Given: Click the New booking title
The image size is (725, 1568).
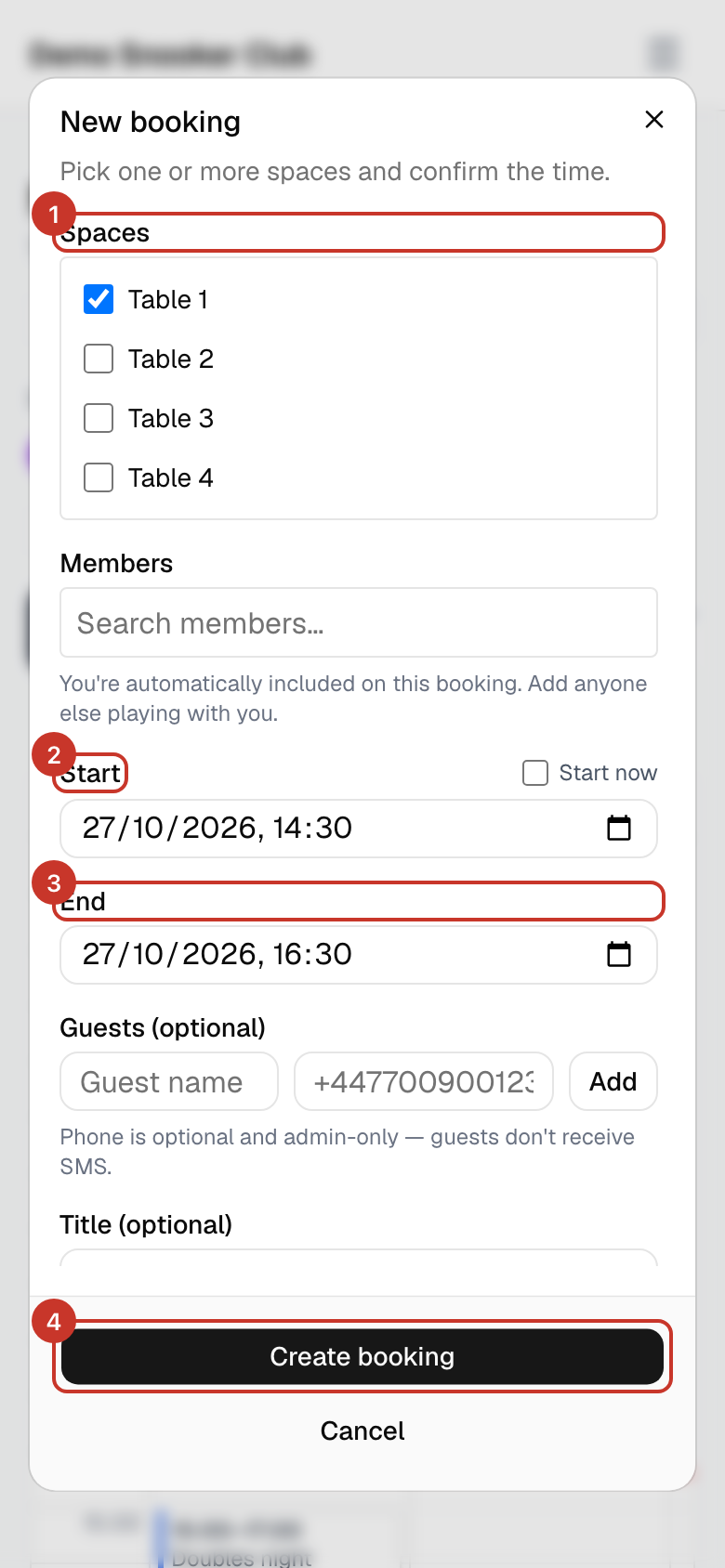Looking at the screenshot, I should (151, 122).
